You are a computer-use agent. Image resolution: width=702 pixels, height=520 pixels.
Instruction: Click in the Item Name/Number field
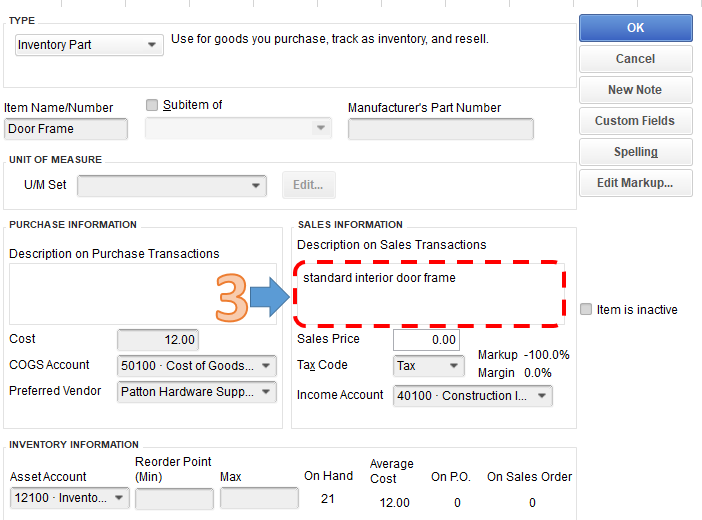coord(66,129)
